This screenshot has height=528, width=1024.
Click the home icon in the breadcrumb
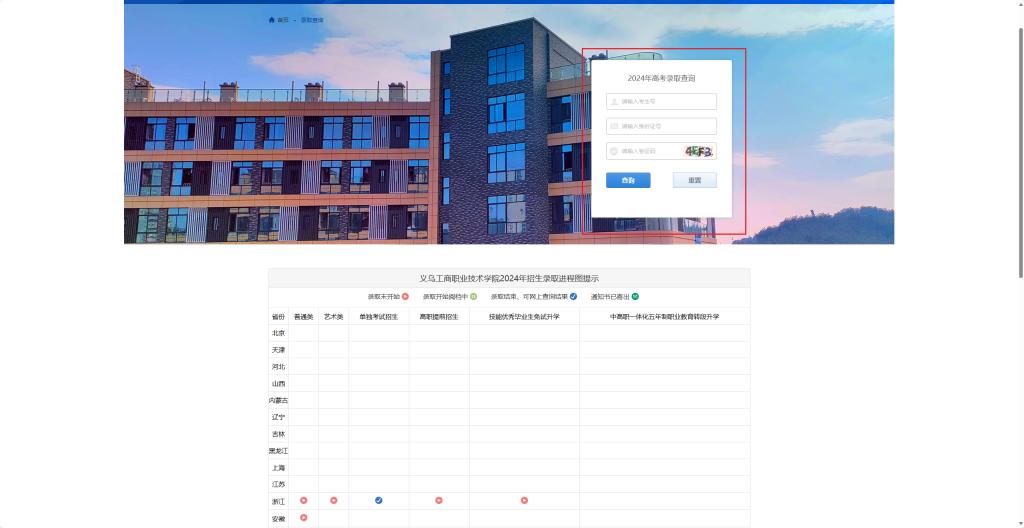tap(271, 20)
